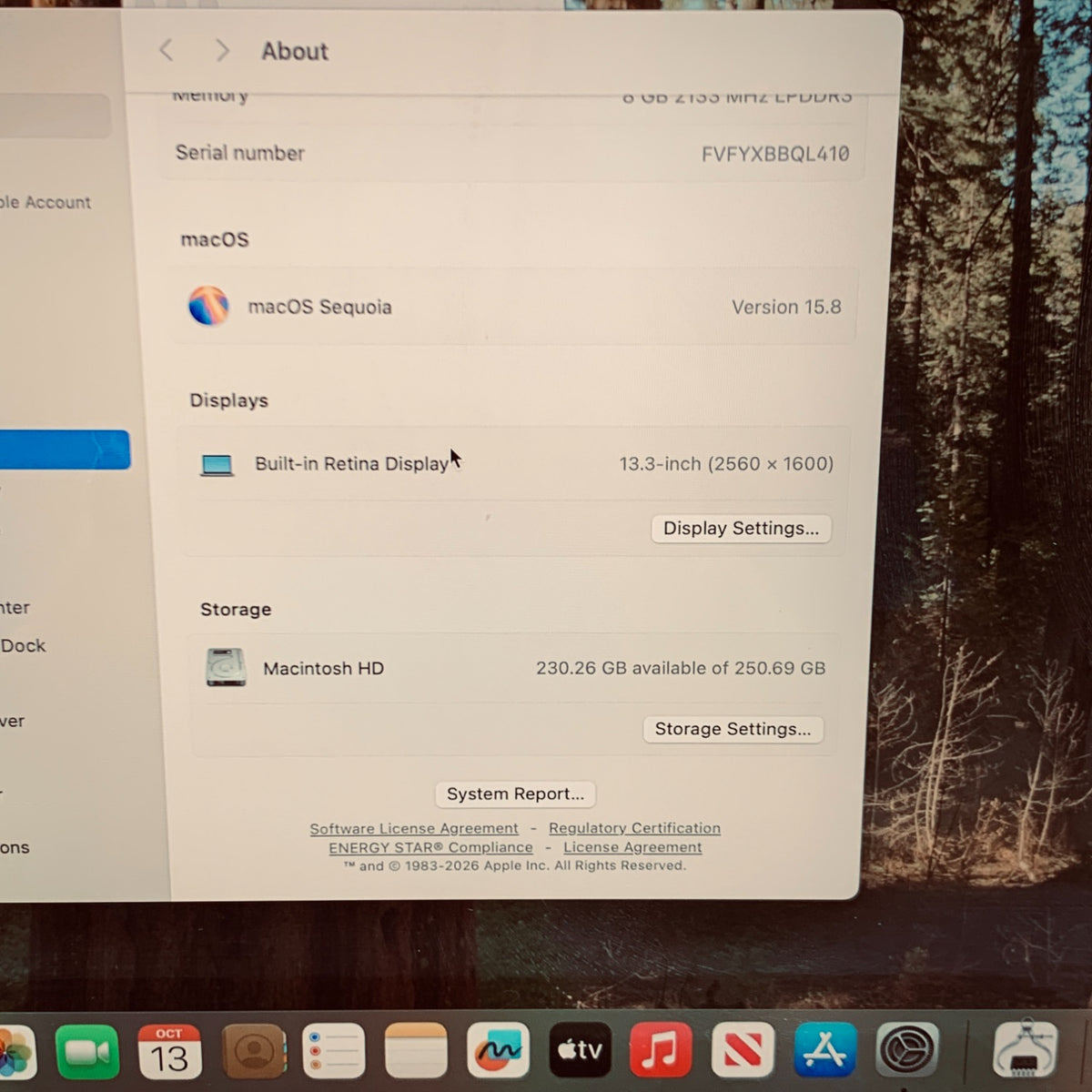Open the Apple TV app
This screenshot has width=1092, height=1092.
[x=580, y=1052]
